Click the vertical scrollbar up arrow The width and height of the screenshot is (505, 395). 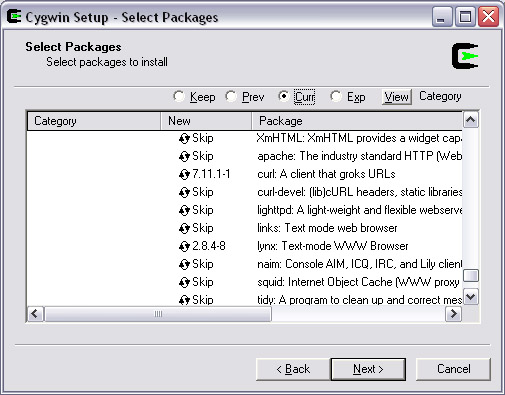(471, 120)
